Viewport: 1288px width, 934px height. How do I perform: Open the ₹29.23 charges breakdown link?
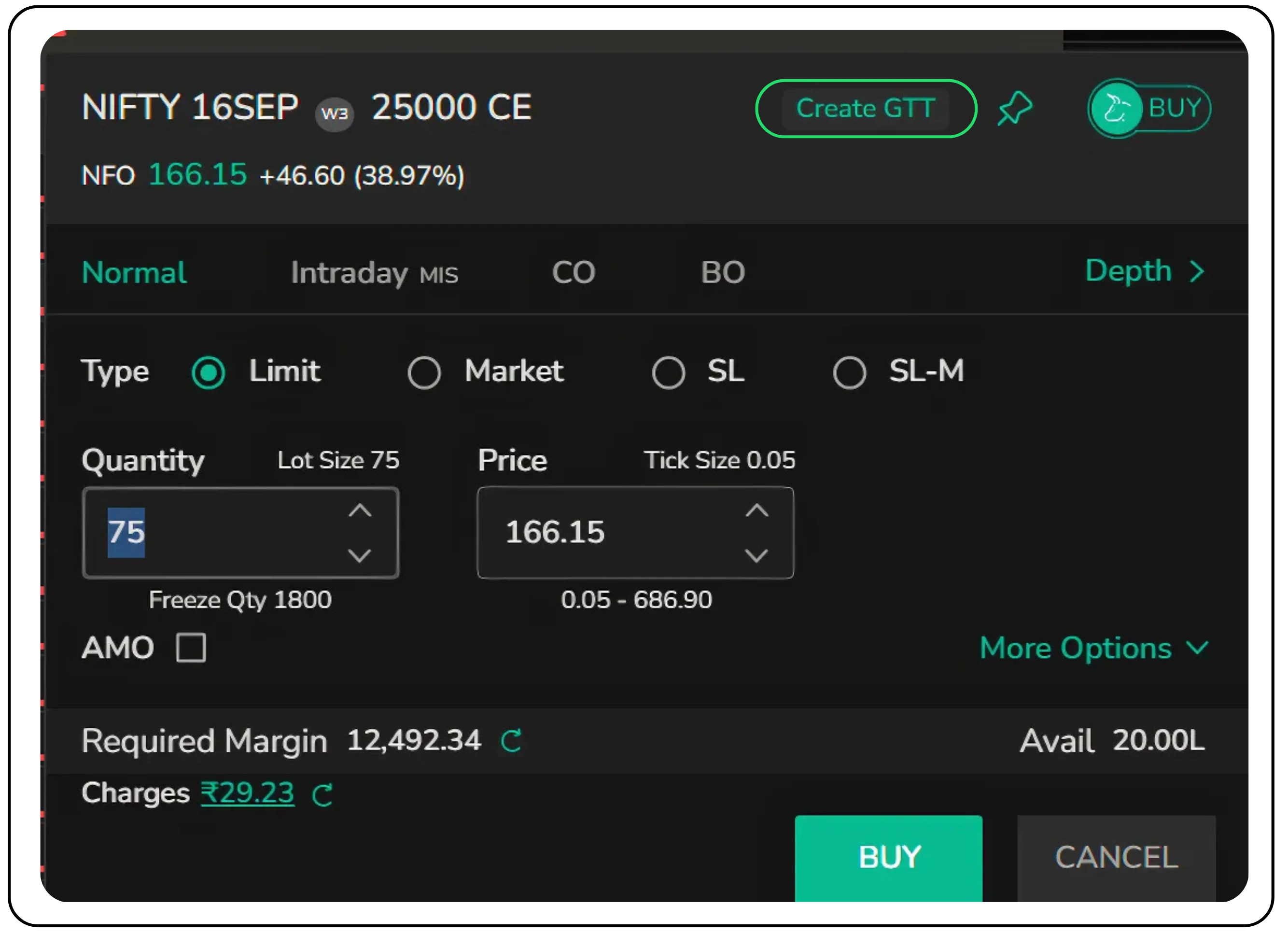(248, 792)
